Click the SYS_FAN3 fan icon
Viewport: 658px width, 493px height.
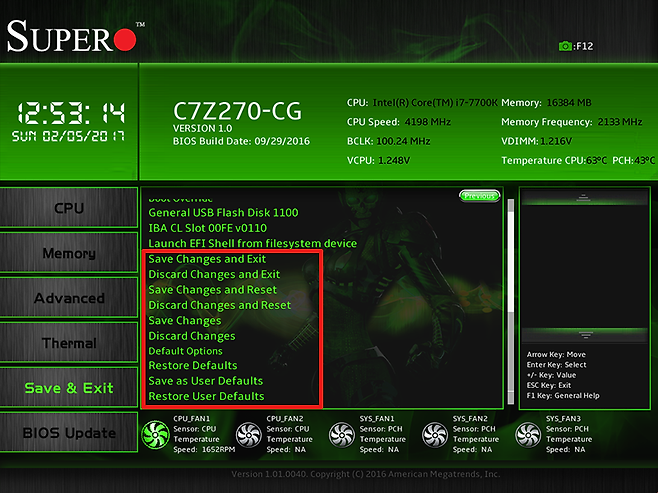point(528,435)
